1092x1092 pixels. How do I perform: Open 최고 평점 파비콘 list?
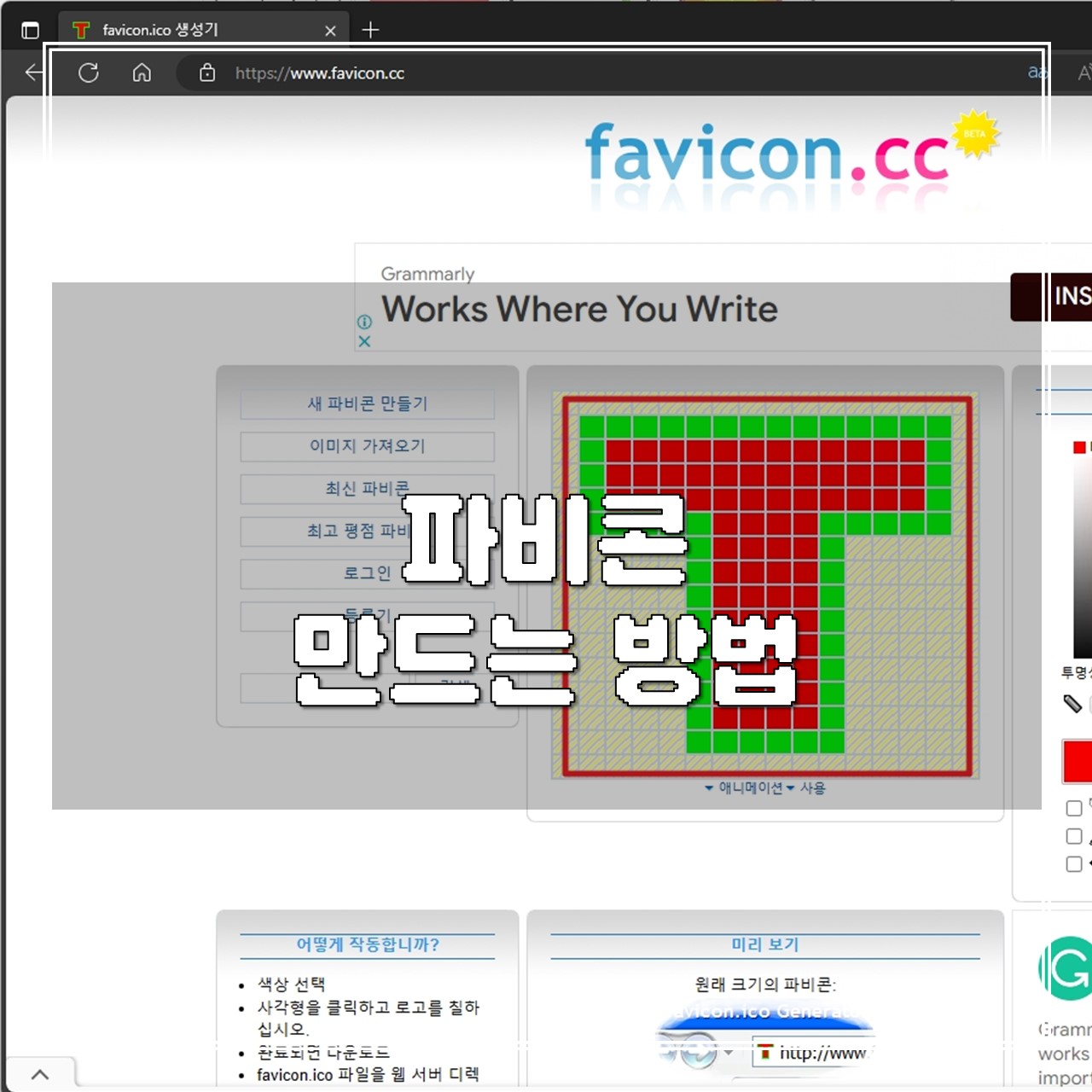[x=368, y=531]
